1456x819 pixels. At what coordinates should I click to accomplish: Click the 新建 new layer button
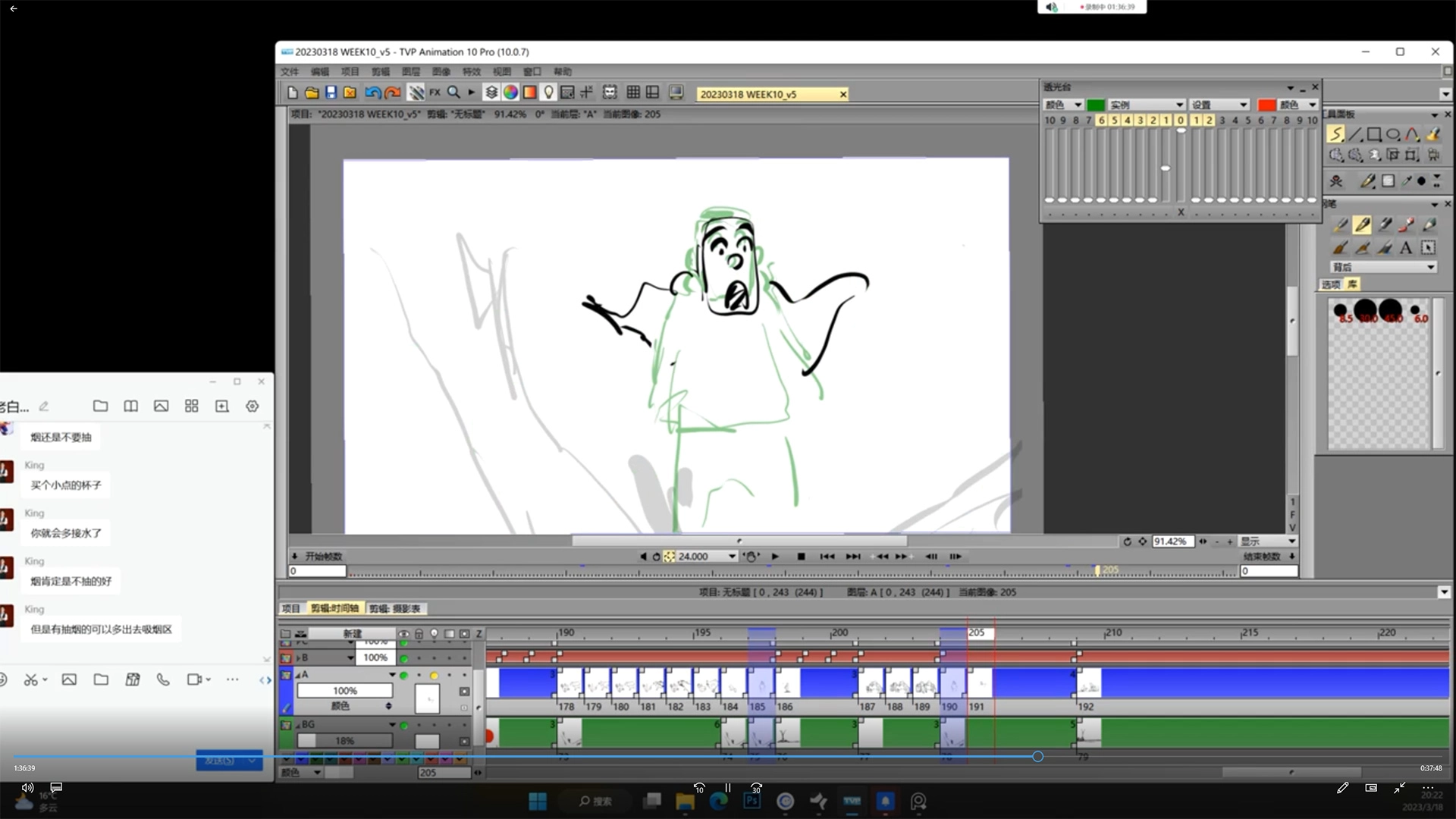coord(352,633)
